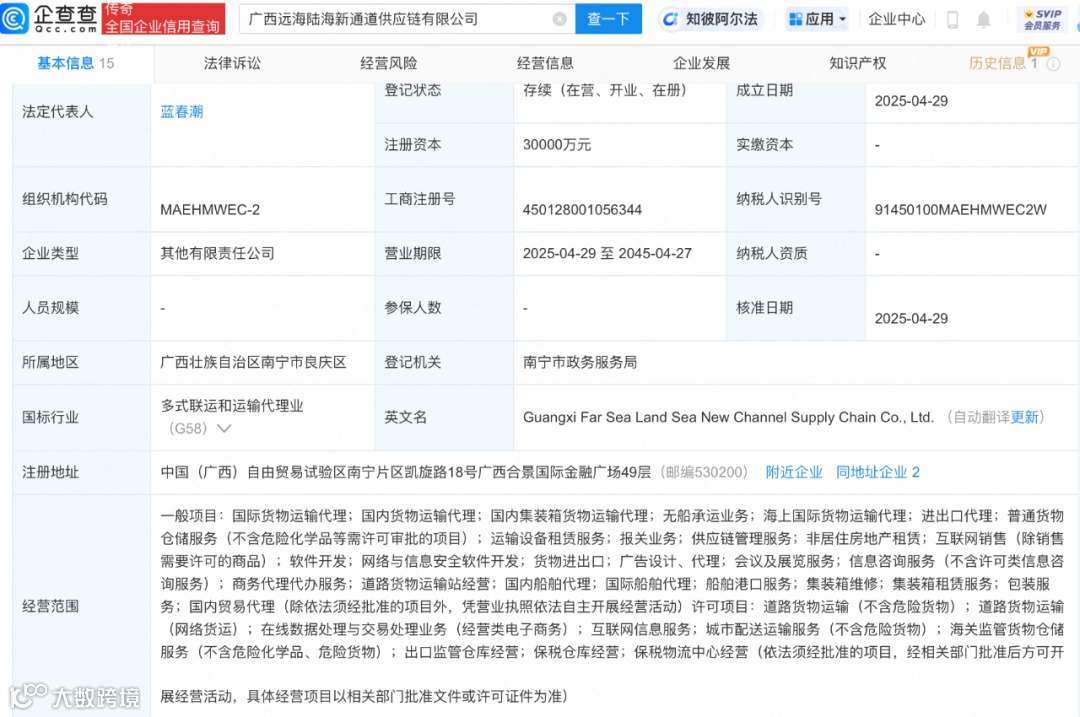1080x717 pixels.
Task: Click the Qcc.com logo icon
Action: point(15,19)
